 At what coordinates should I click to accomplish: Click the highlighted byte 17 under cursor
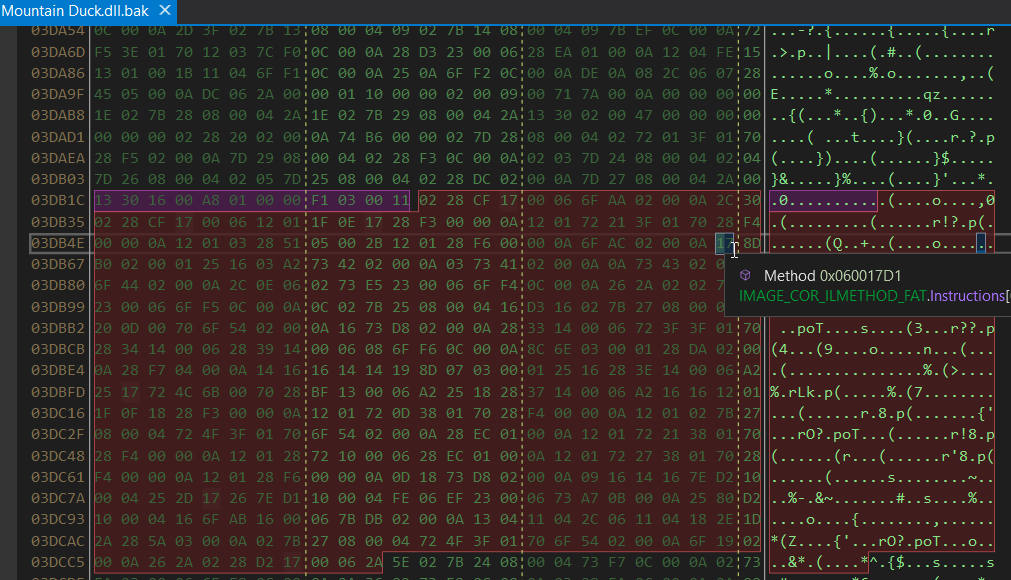click(722, 244)
